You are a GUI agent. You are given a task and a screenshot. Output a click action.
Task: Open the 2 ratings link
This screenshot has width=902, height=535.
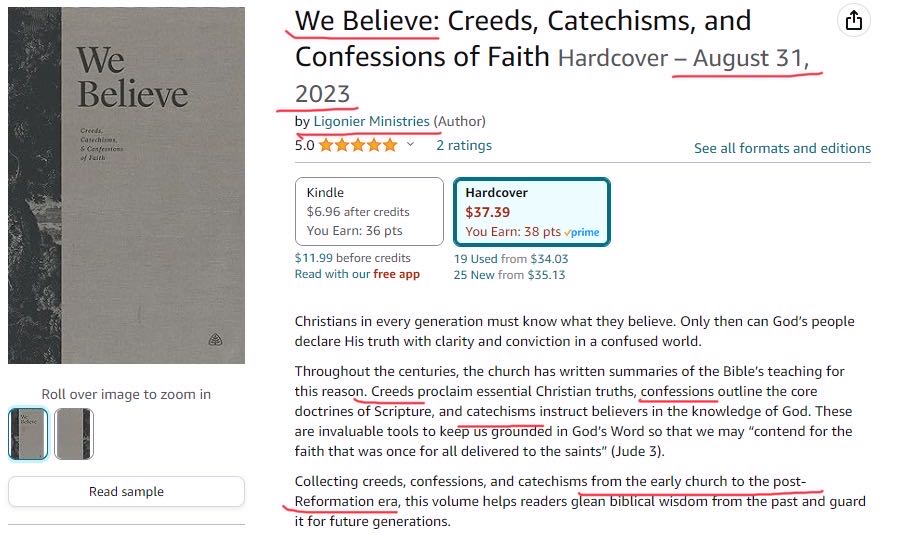coord(464,145)
